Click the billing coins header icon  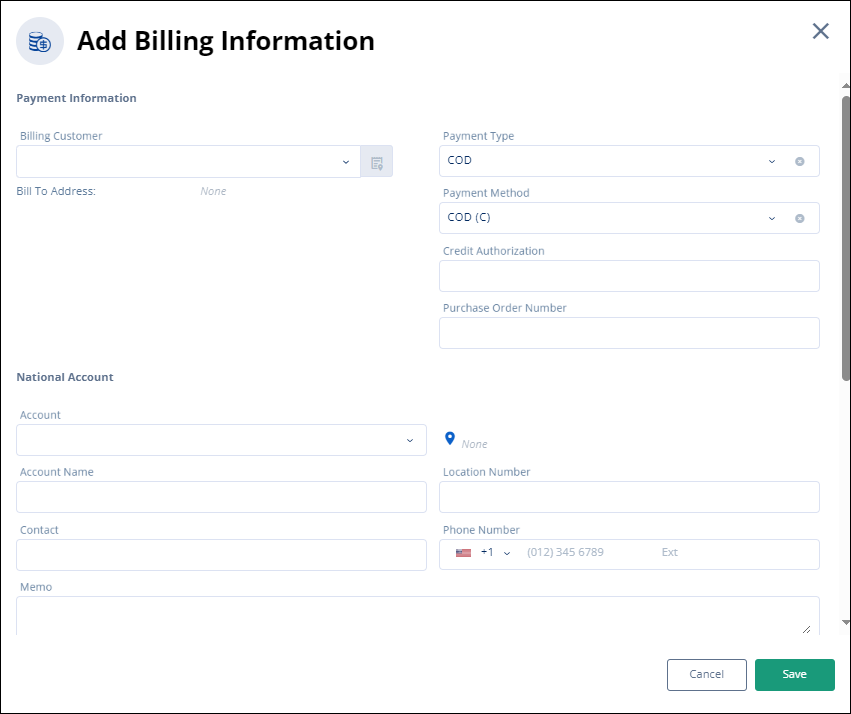tap(40, 42)
